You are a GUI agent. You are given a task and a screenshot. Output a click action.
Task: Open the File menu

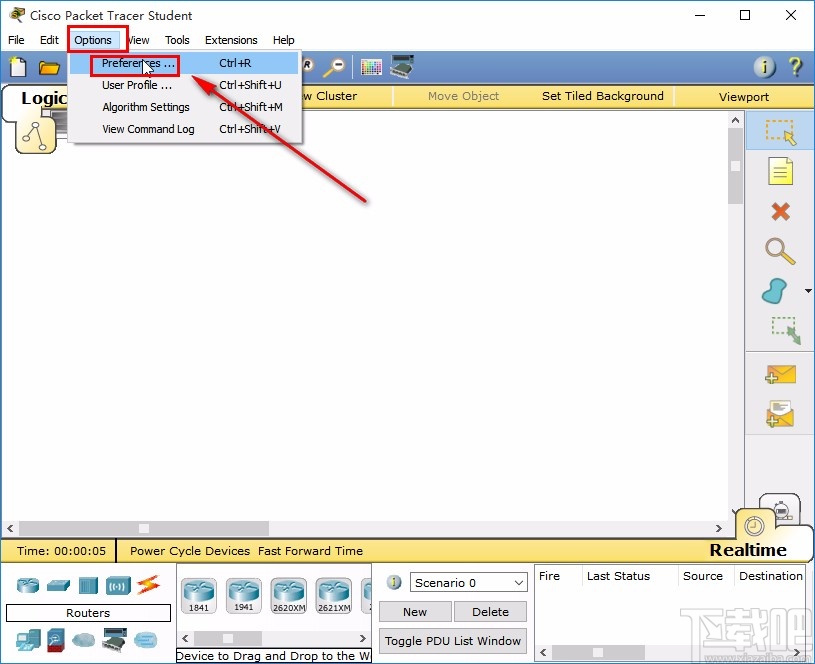click(x=16, y=40)
